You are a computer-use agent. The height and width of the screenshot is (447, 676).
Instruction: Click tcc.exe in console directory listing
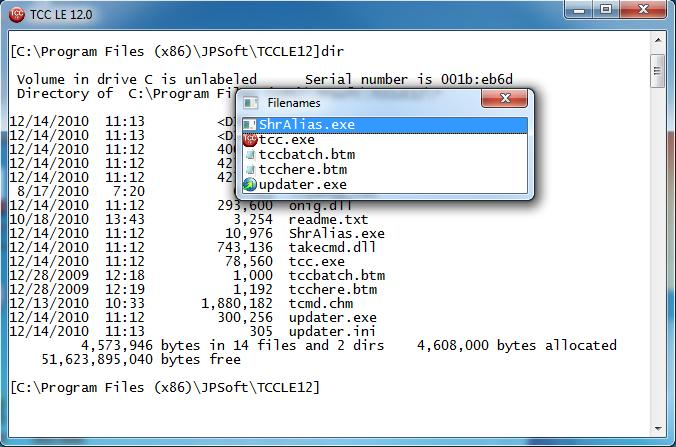coord(316,261)
